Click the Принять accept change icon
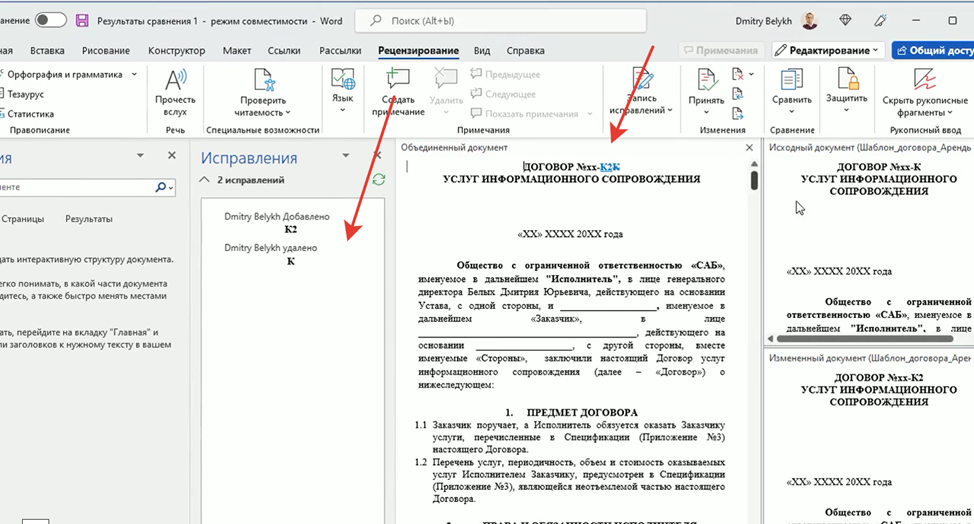This screenshot has height=524, width=974. coord(706,80)
